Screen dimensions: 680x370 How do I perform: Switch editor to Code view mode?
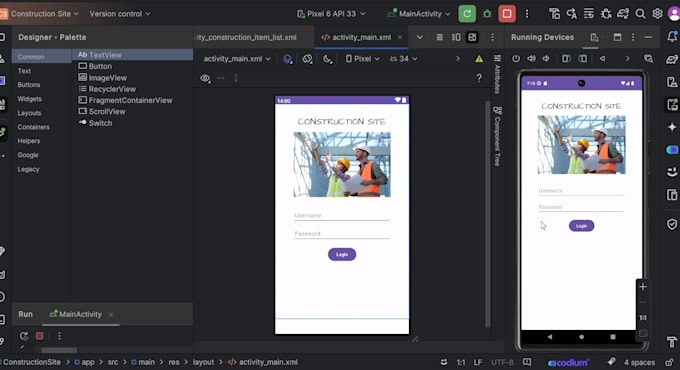click(439, 37)
